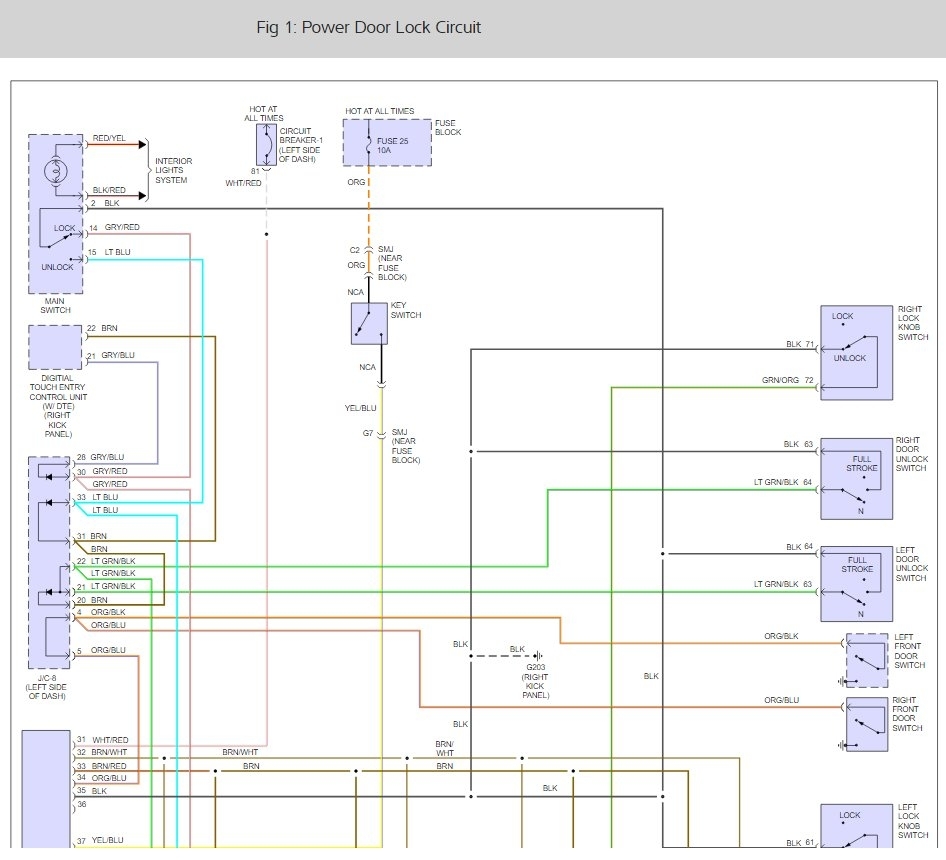Click the Circuit Breaker 1 symbol

coord(265,144)
